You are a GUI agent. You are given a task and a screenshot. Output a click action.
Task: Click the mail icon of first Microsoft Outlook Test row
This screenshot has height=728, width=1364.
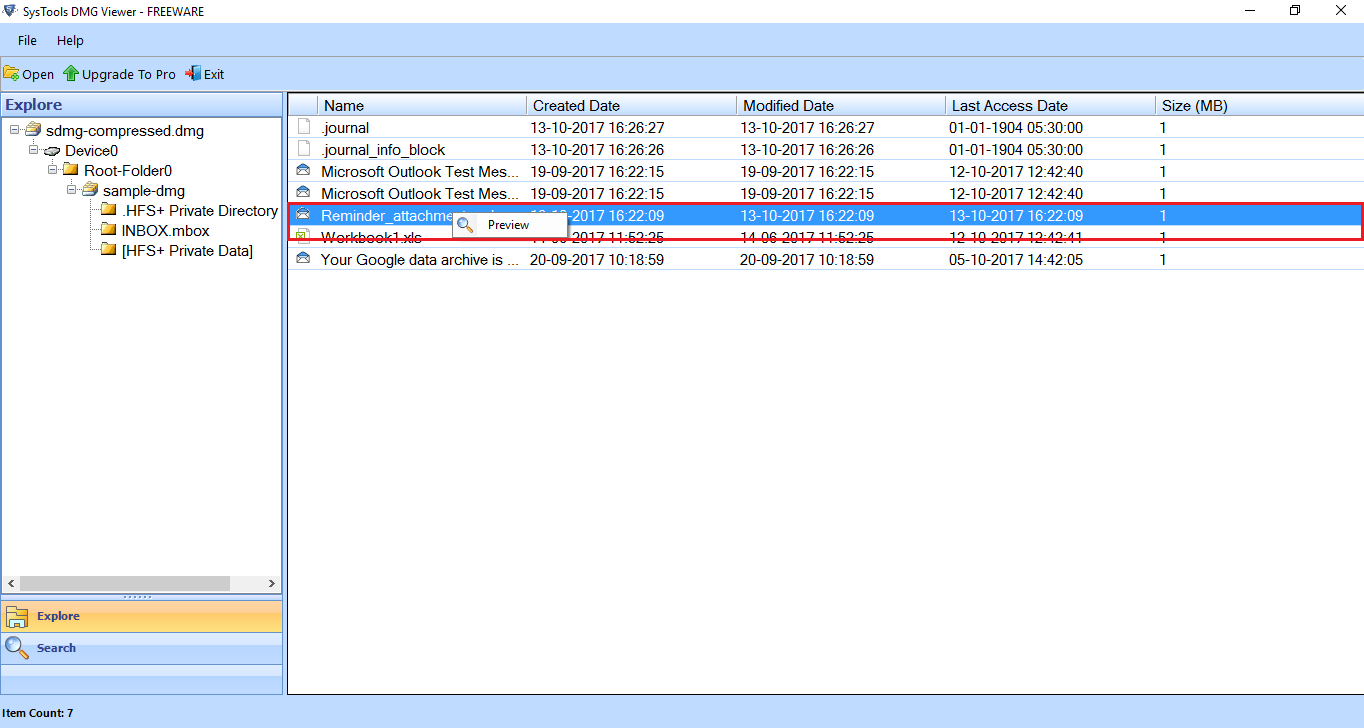click(x=304, y=171)
